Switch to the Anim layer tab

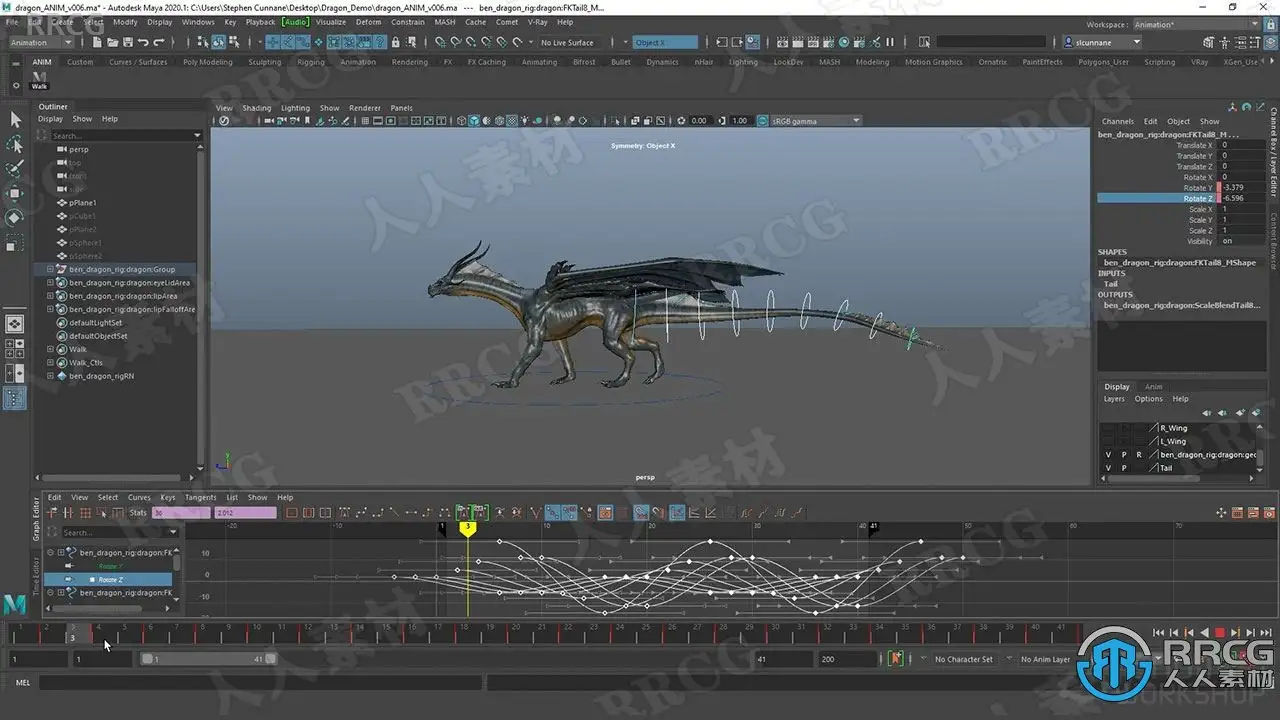pos(1153,387)
